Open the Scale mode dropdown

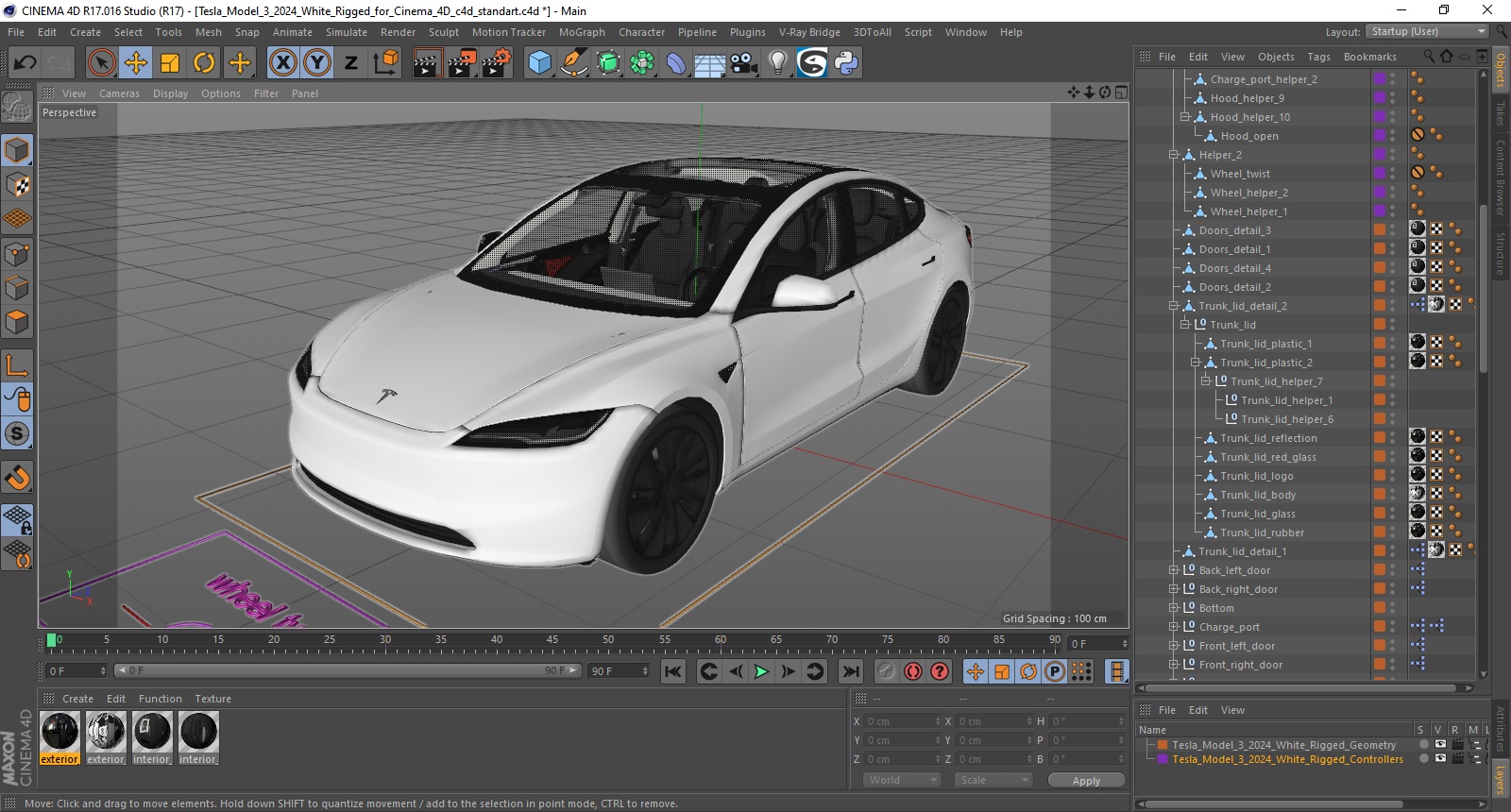click(993, 780)
